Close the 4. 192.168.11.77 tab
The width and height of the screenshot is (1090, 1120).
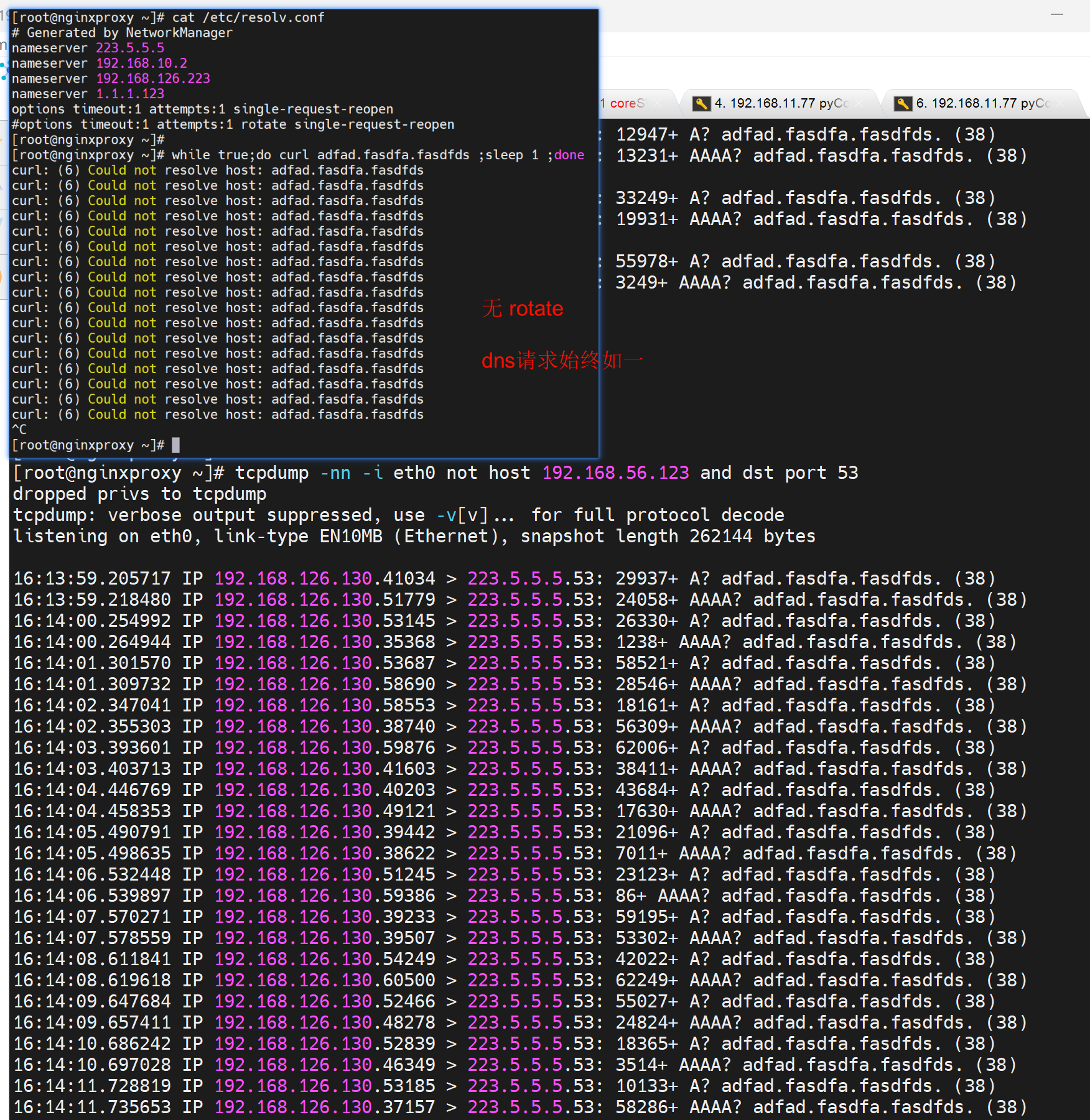click(859, 103)
